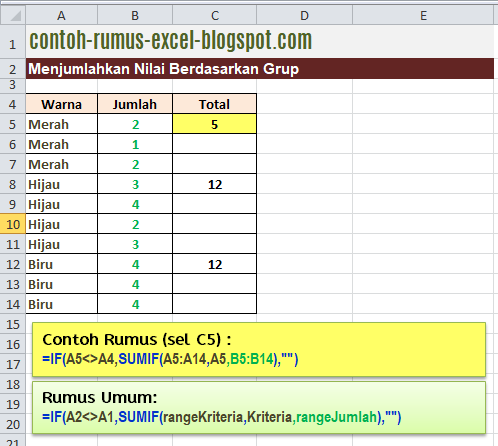Screen dimensions: 498x446
Task: Select 'Hijau' cell in row 8
Action: click(x=62, y=184)
